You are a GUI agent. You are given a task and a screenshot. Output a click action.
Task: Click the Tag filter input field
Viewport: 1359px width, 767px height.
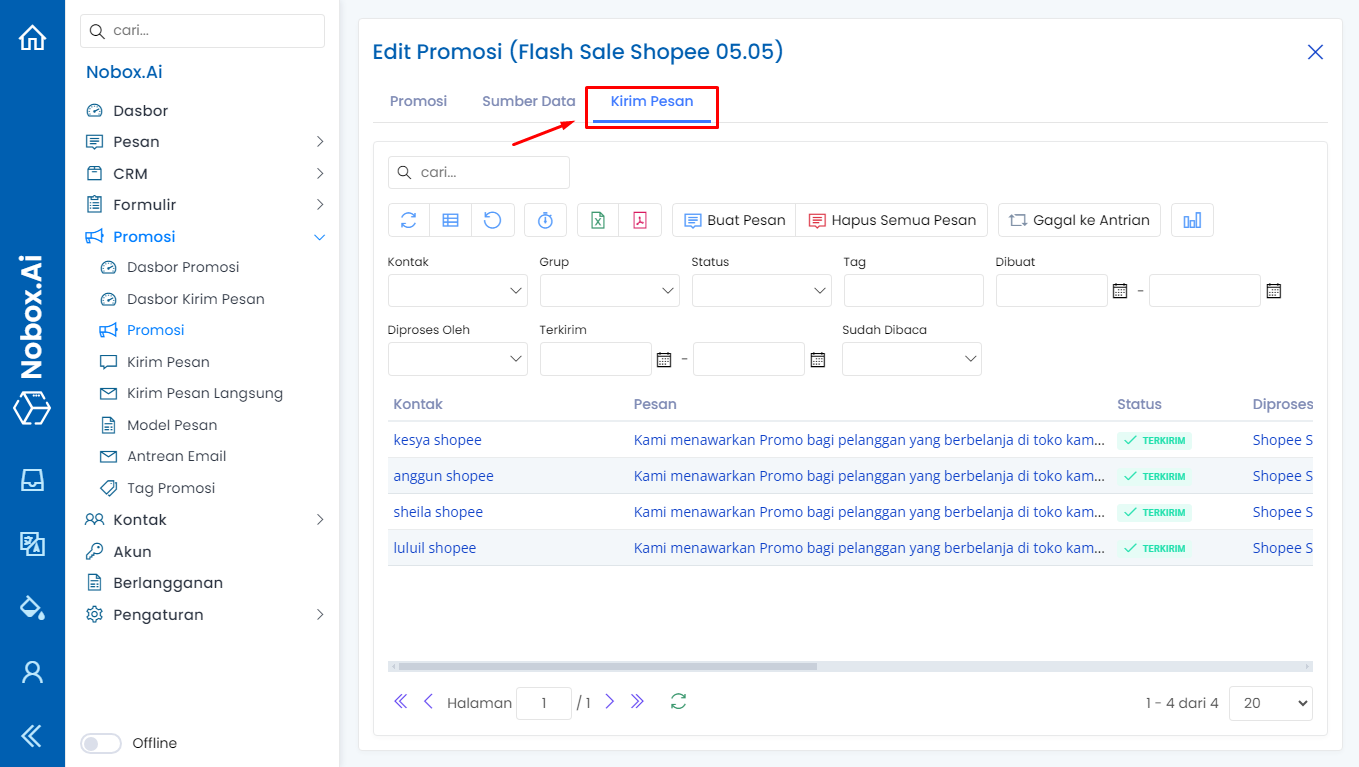913,291
